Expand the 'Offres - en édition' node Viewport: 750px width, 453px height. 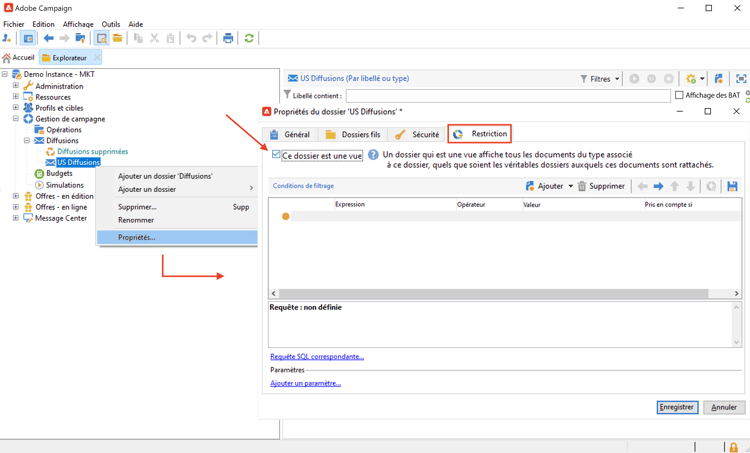[16, 196]
